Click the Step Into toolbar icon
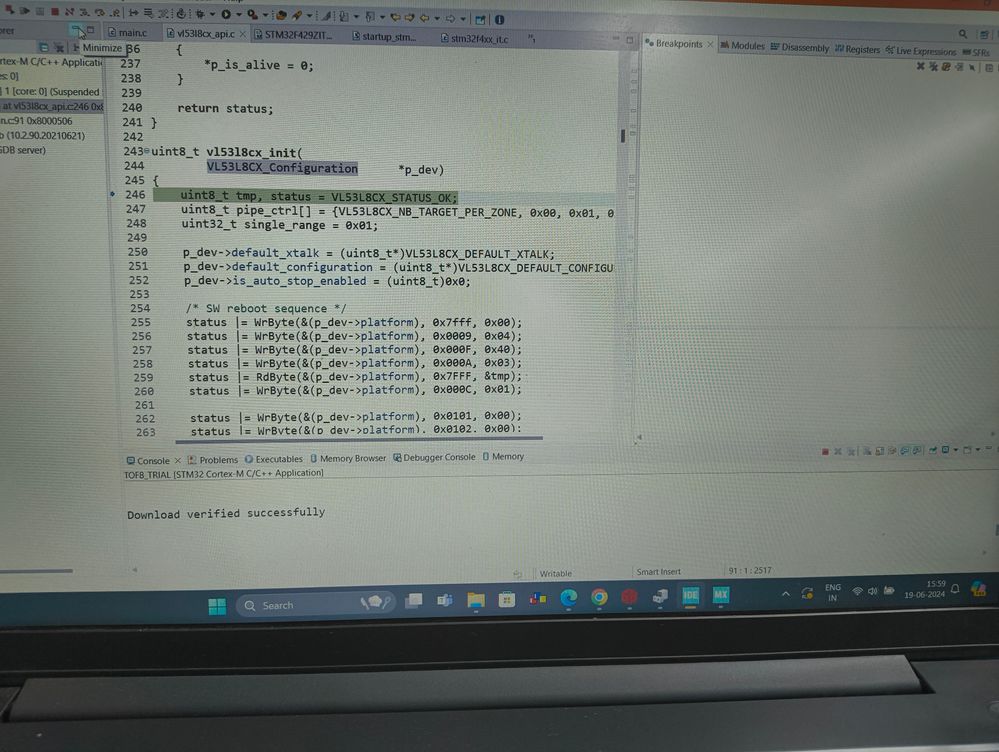999x752 pixels. (85, 12)
